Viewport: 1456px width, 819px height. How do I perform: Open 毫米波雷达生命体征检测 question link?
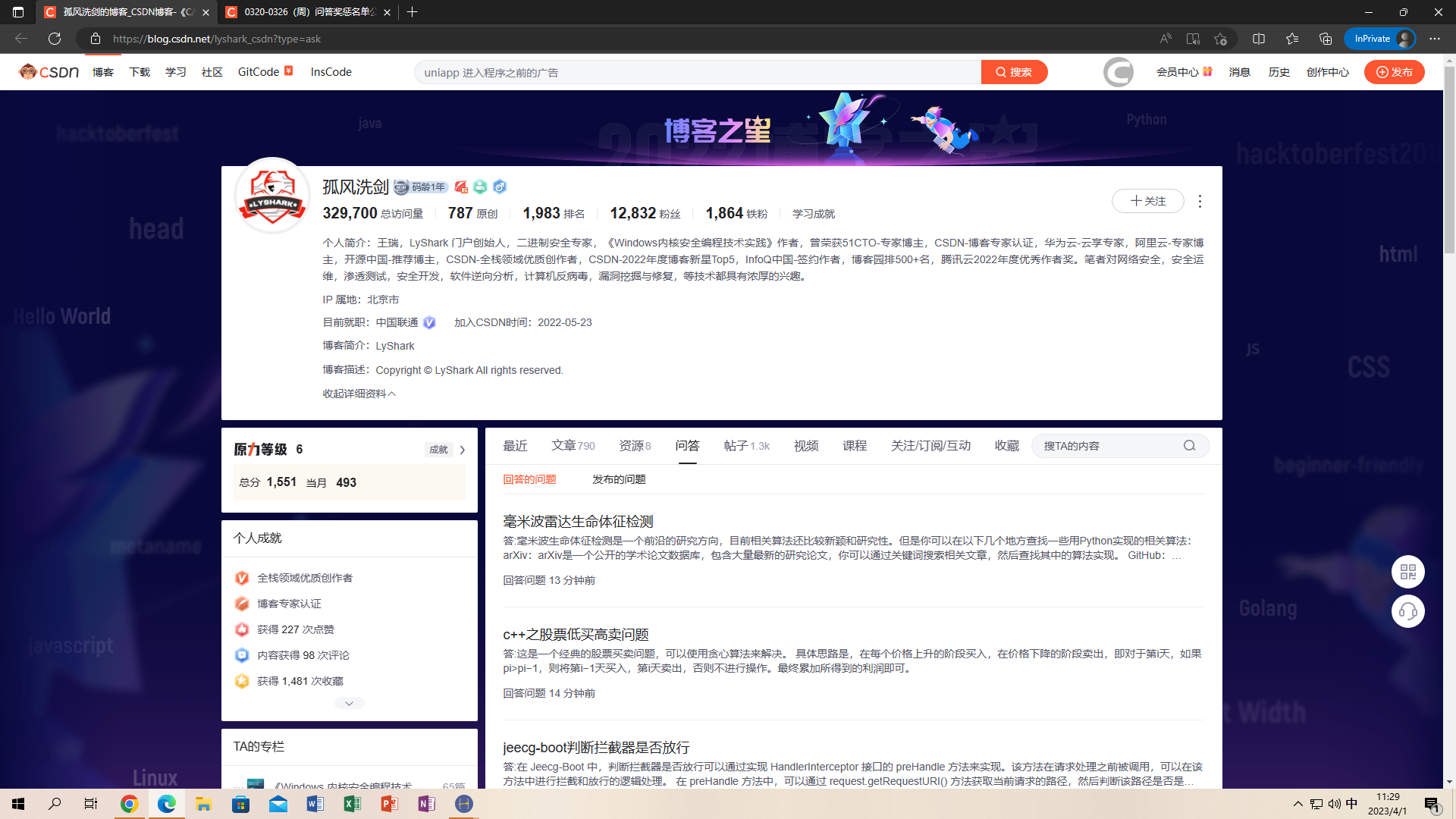(x=578, y=522)
